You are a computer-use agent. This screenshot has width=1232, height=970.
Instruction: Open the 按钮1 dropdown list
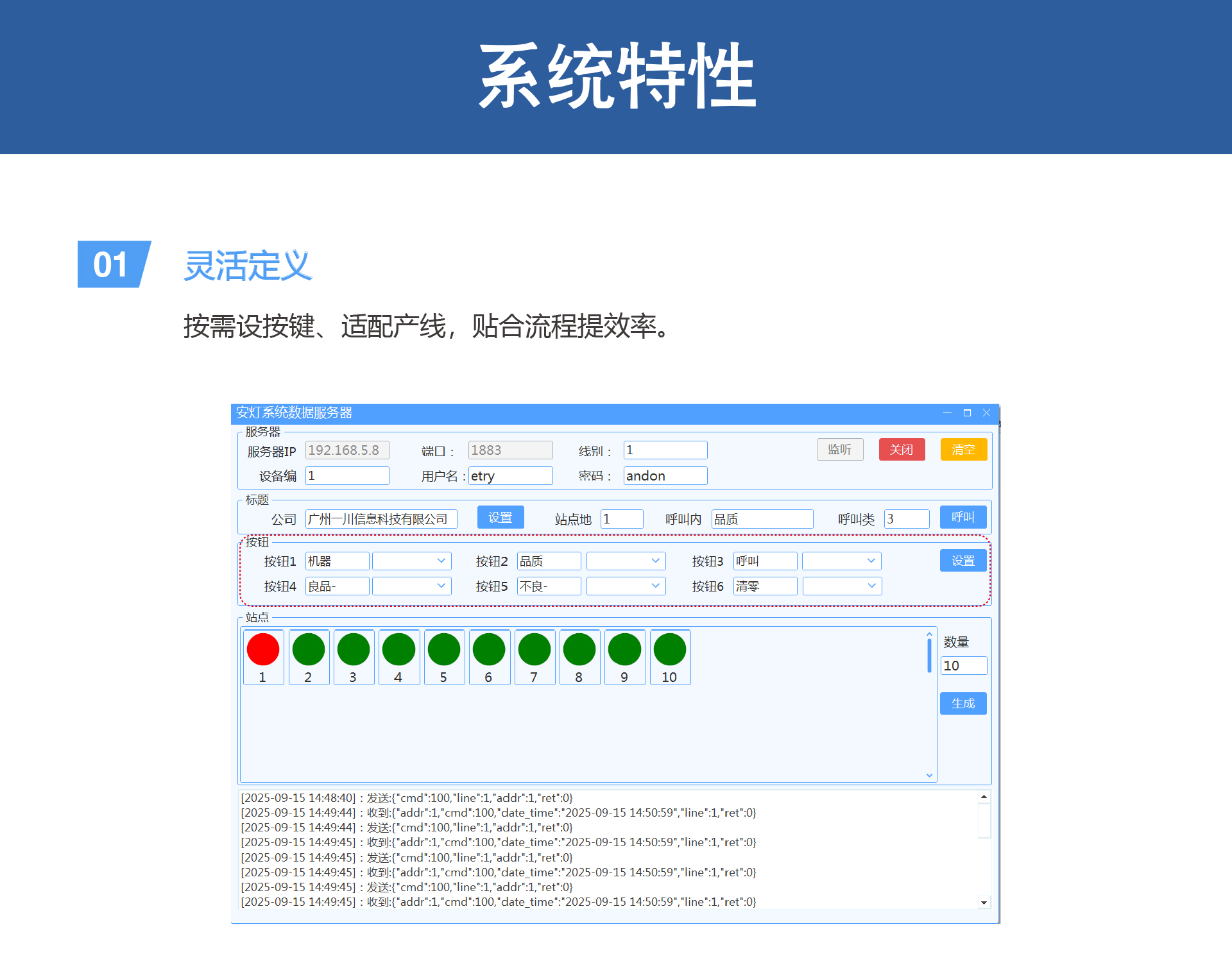point(441,561)
